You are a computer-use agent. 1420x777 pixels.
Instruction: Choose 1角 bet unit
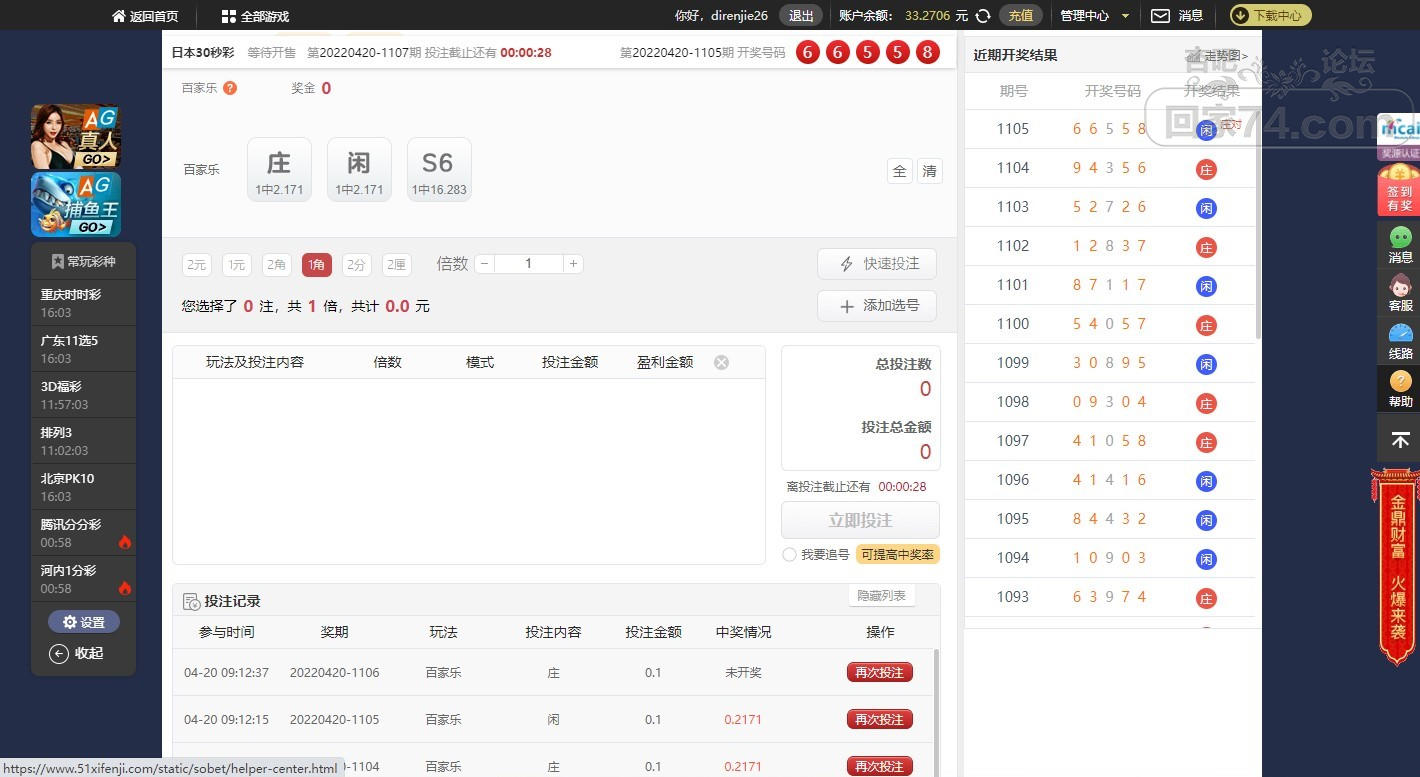click(x=317, y=265)
